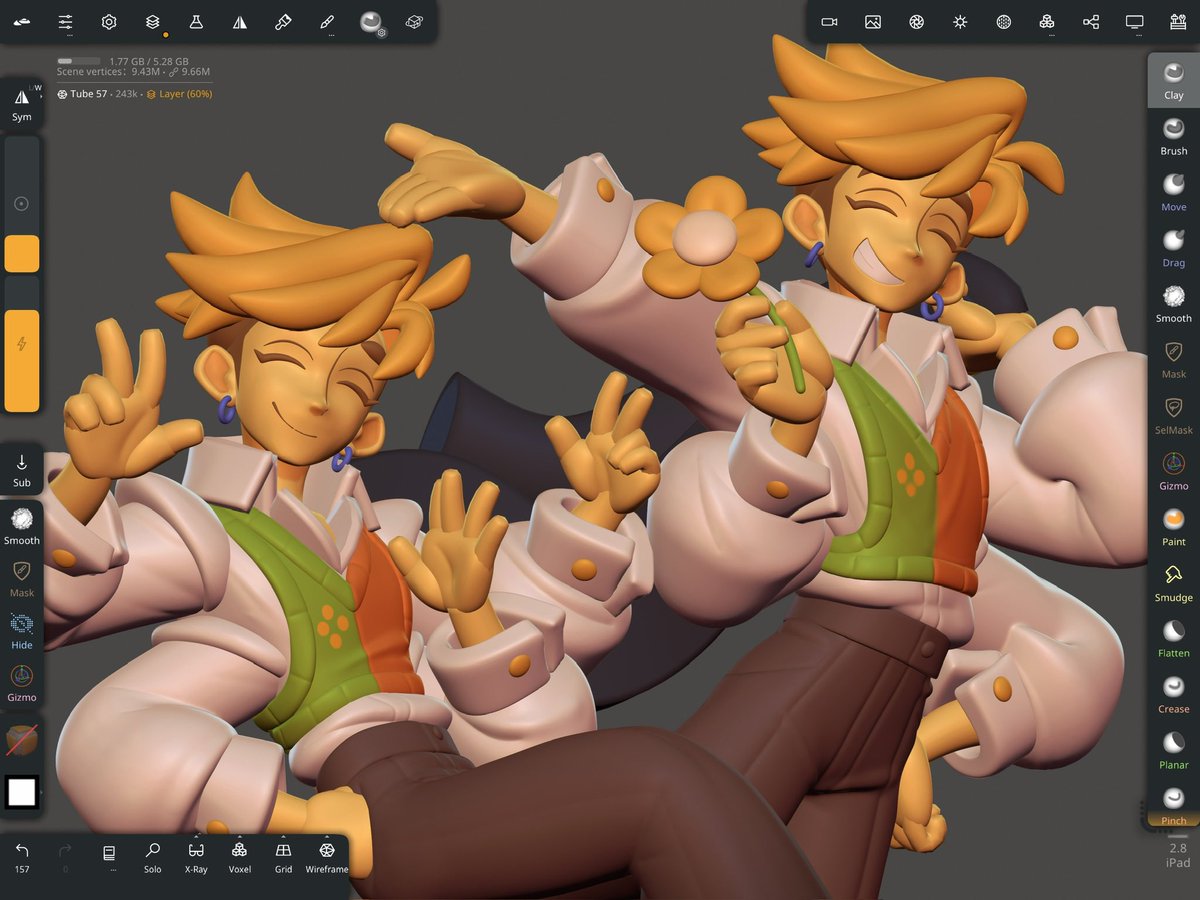Image resolution: width=1200 pixels, height=900 pixels.
Task: Open the Background image menu
Action: click(x=873, y=21)
